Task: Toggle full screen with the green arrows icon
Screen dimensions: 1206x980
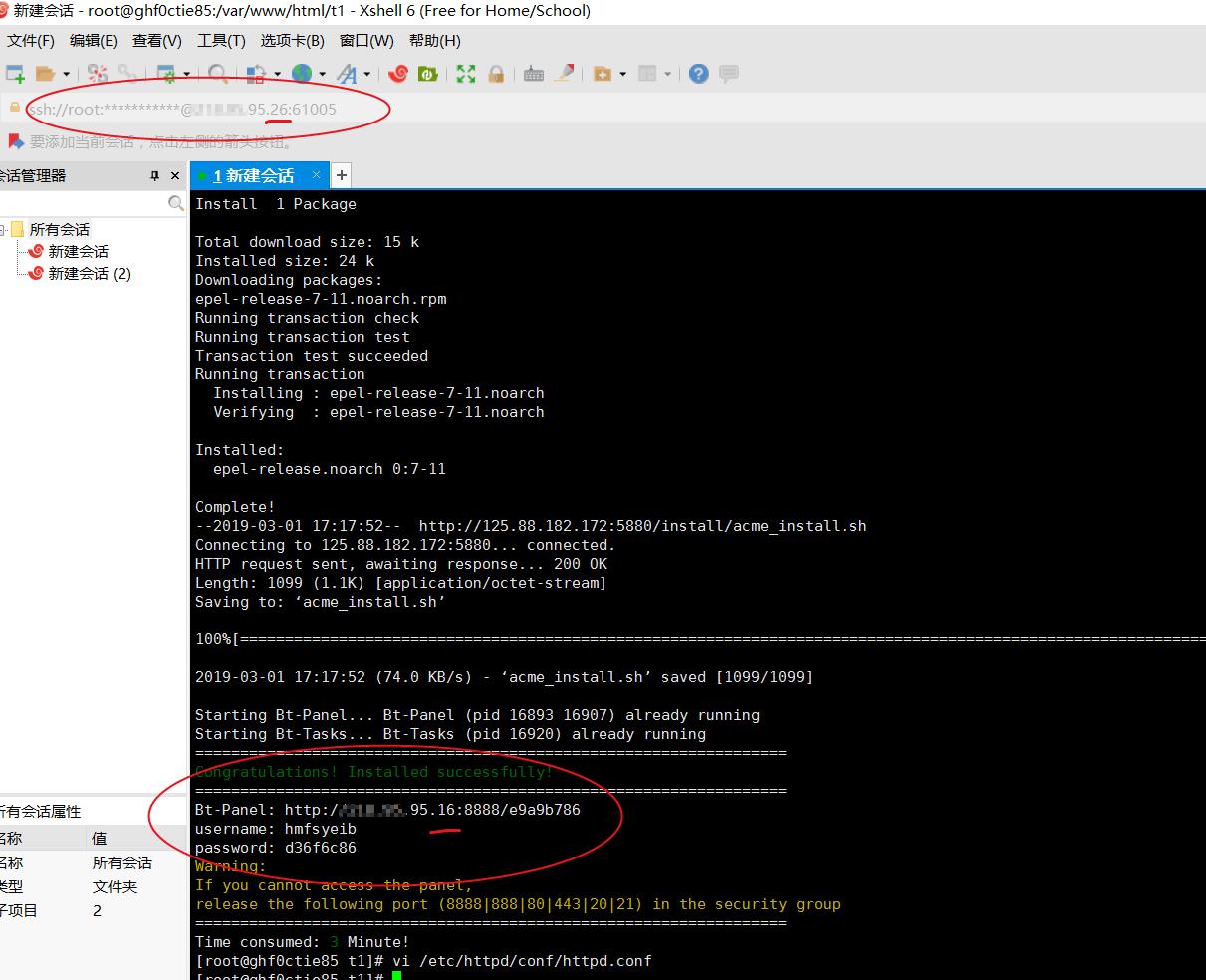Action: [466, 74]
